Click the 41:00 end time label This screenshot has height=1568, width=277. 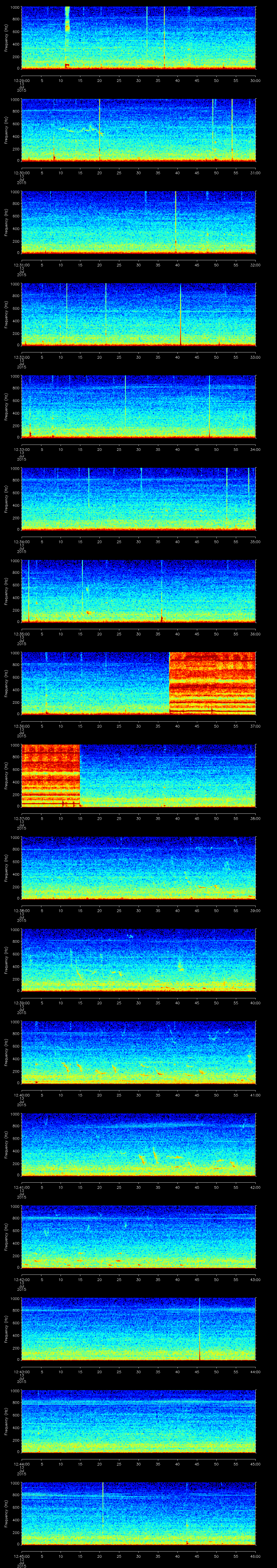(x=255, y=1095)
